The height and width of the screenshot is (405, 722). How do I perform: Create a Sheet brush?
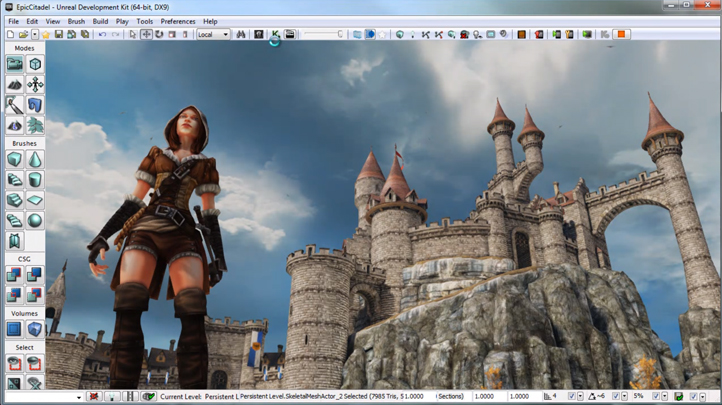click(35, 200)
